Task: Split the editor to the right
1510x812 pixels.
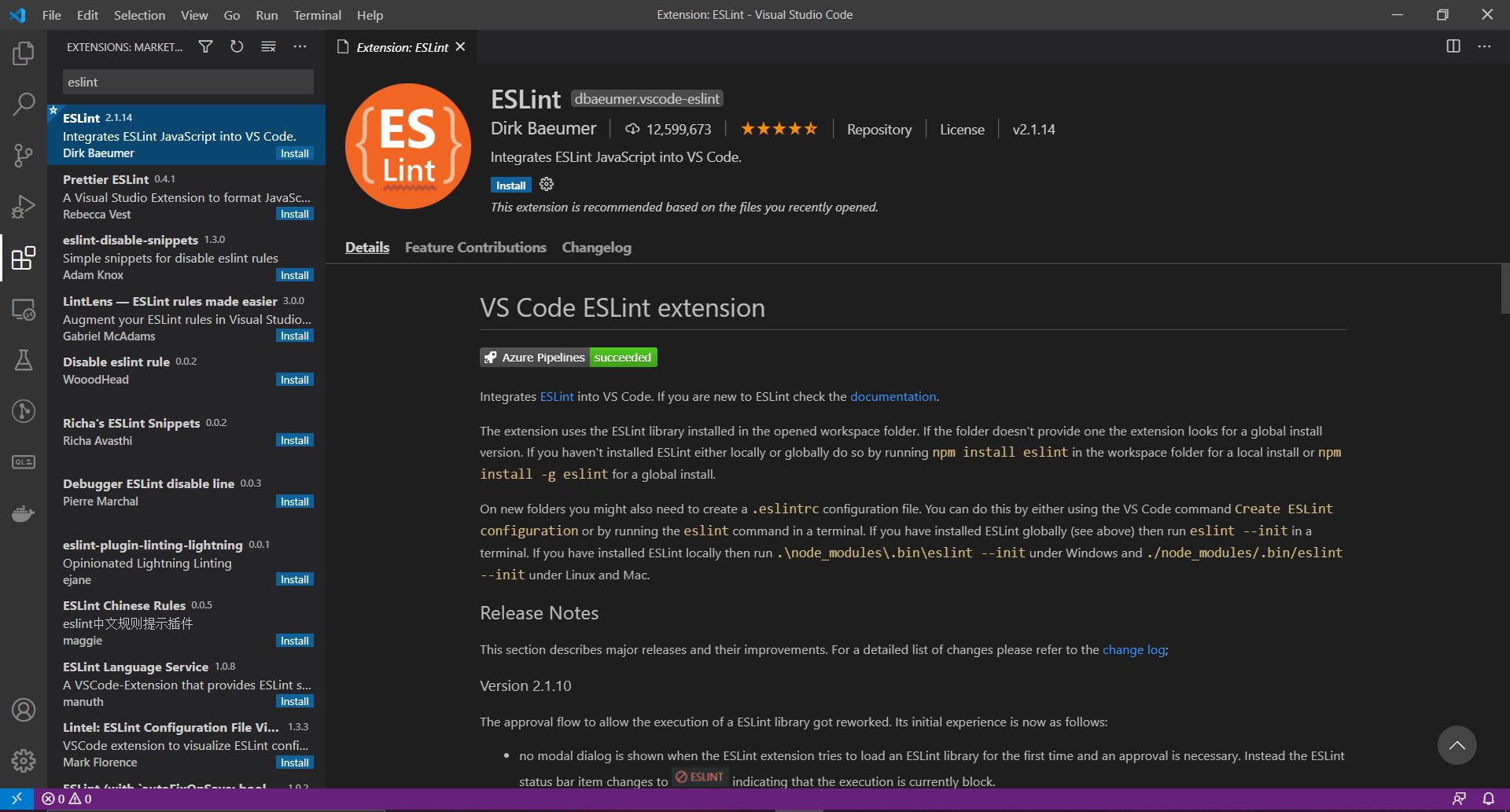Action: (1453, 46)
